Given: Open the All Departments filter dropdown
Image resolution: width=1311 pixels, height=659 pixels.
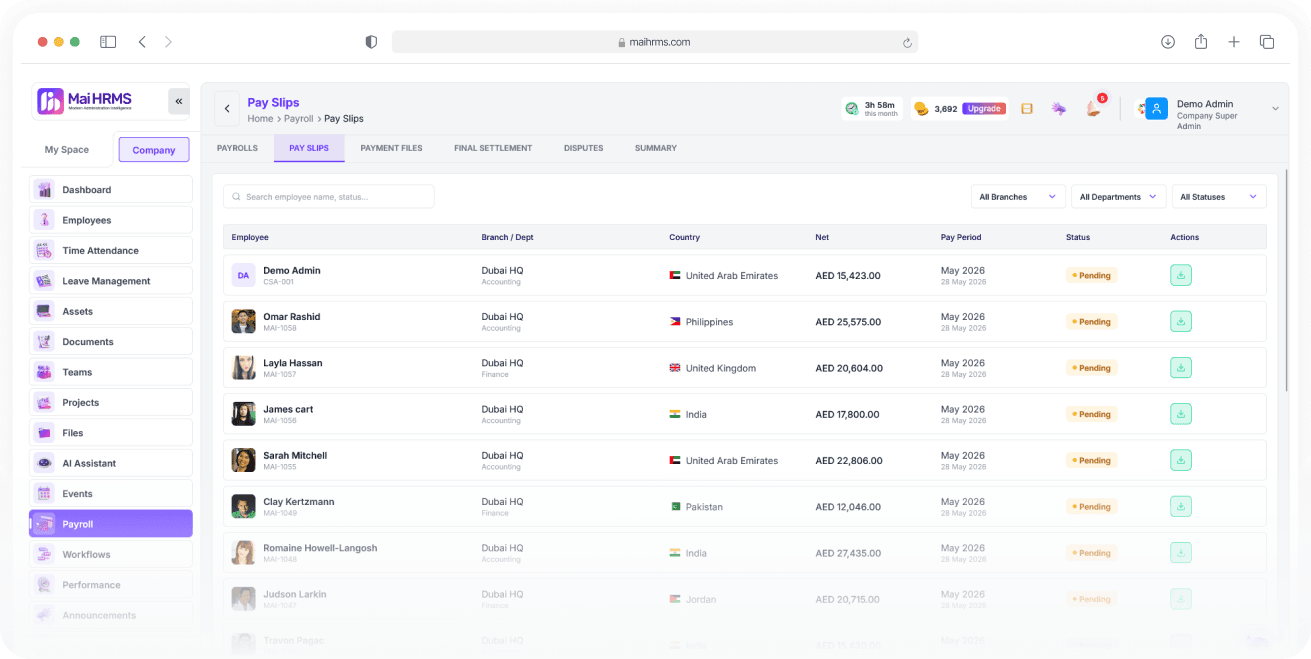Looking at the screenshot, I should 1118,197.
